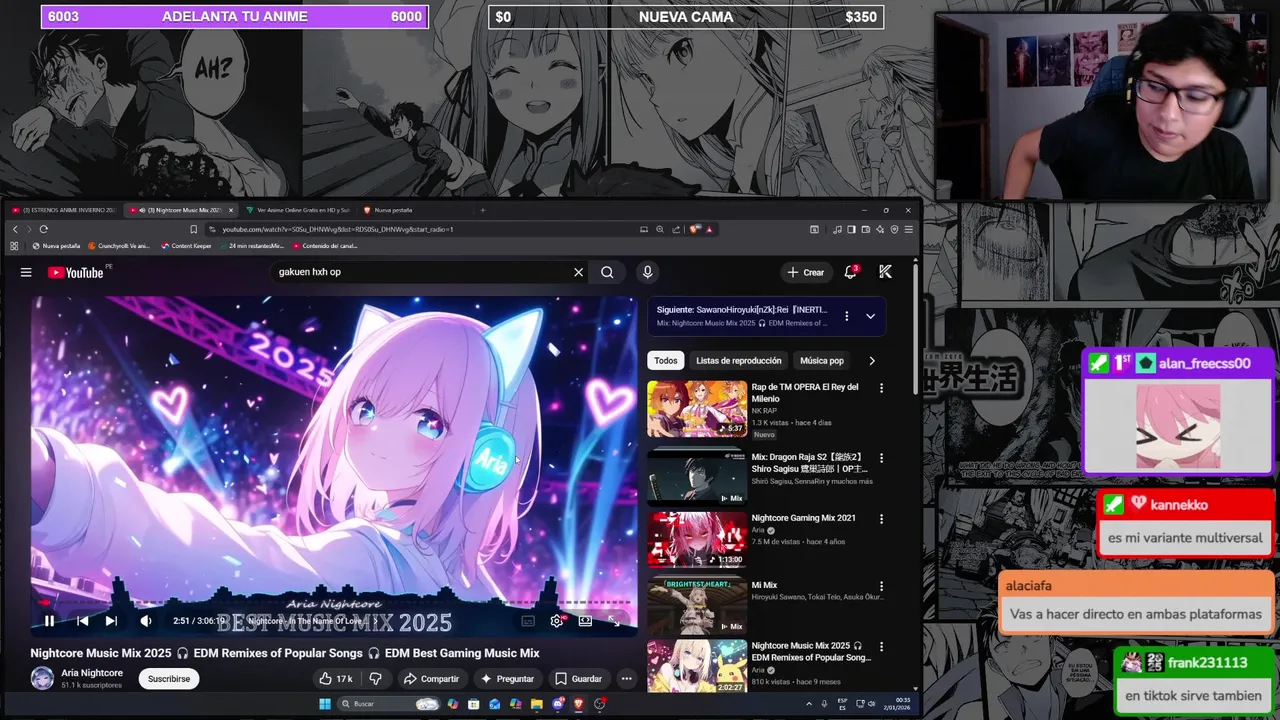Open options for Dragon Raja S2 mix
This screenshot has width=1280, height=720.
click(x=881, y=458)
